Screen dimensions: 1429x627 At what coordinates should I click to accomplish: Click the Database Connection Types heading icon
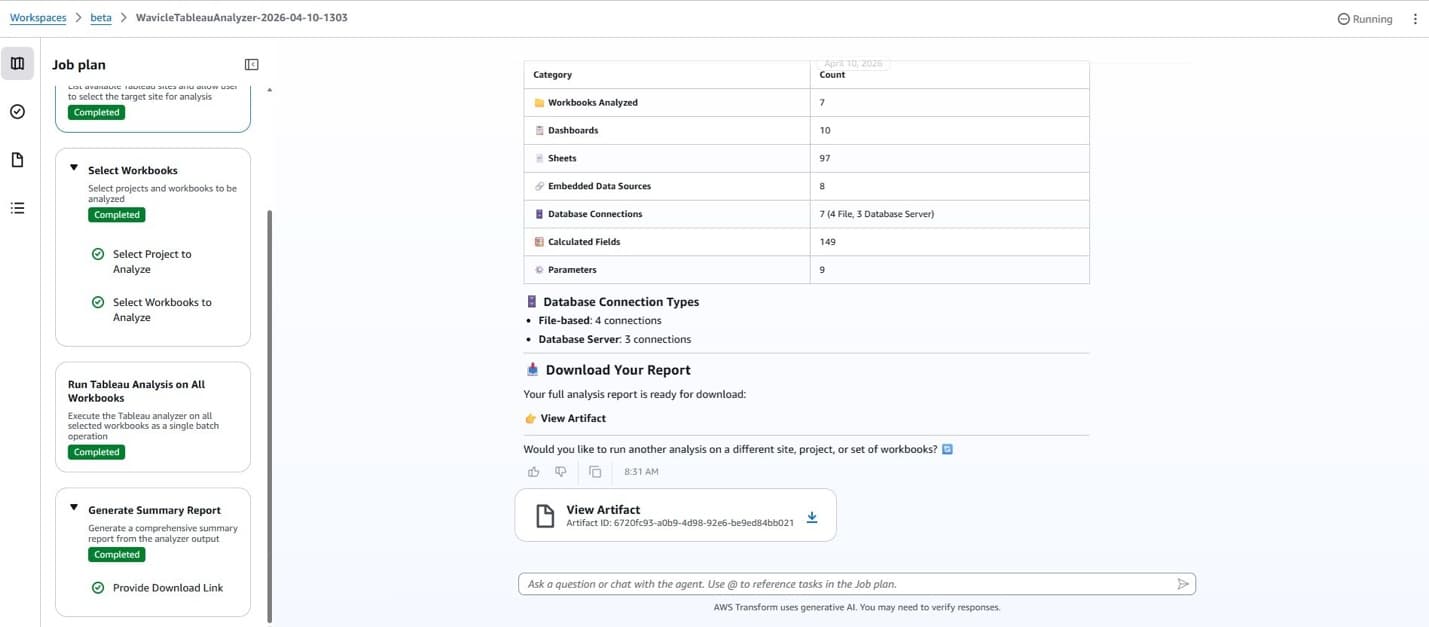(531, 302)
